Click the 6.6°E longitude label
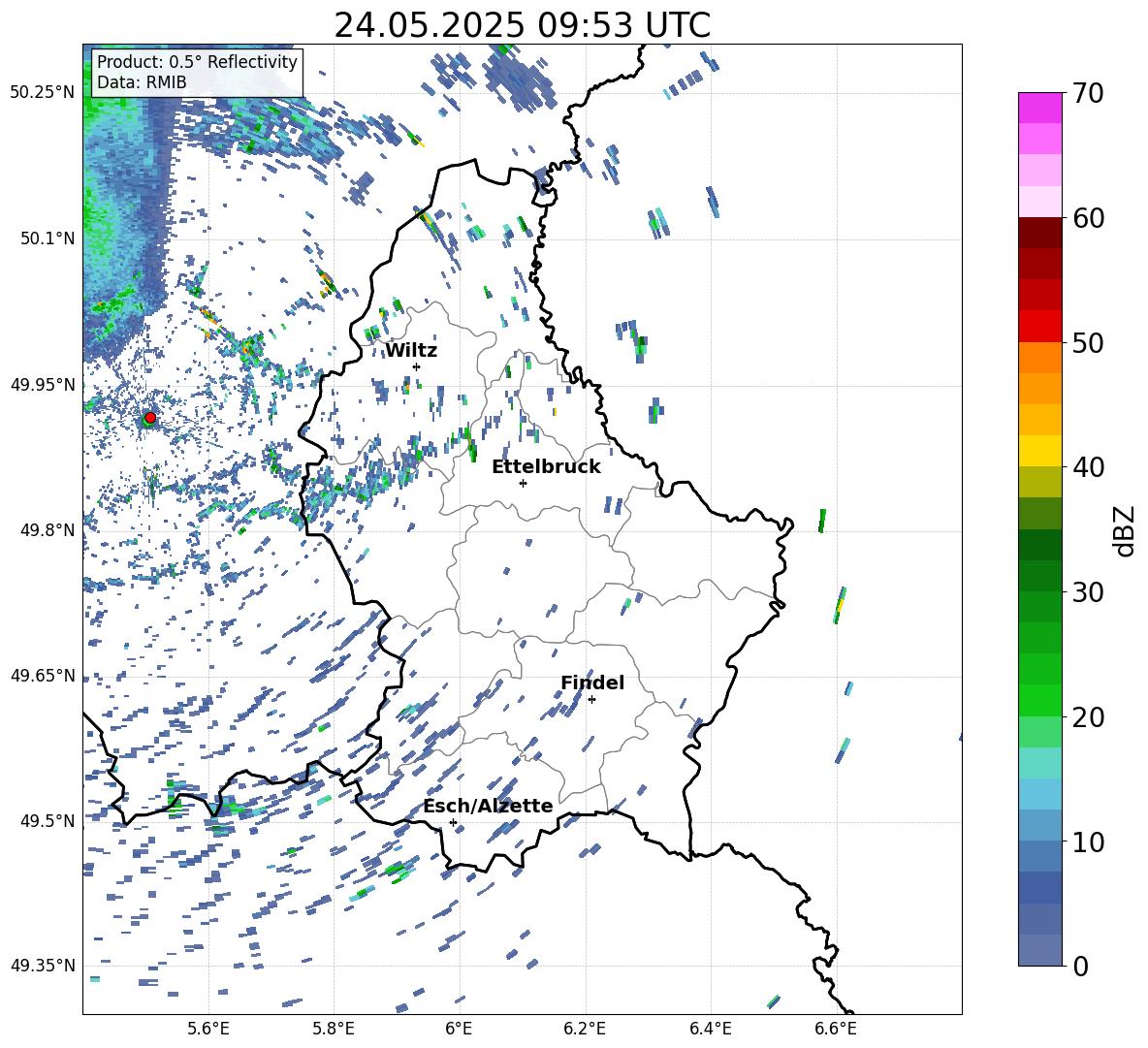1148x1048 pixels. (x=836, y=1029)
